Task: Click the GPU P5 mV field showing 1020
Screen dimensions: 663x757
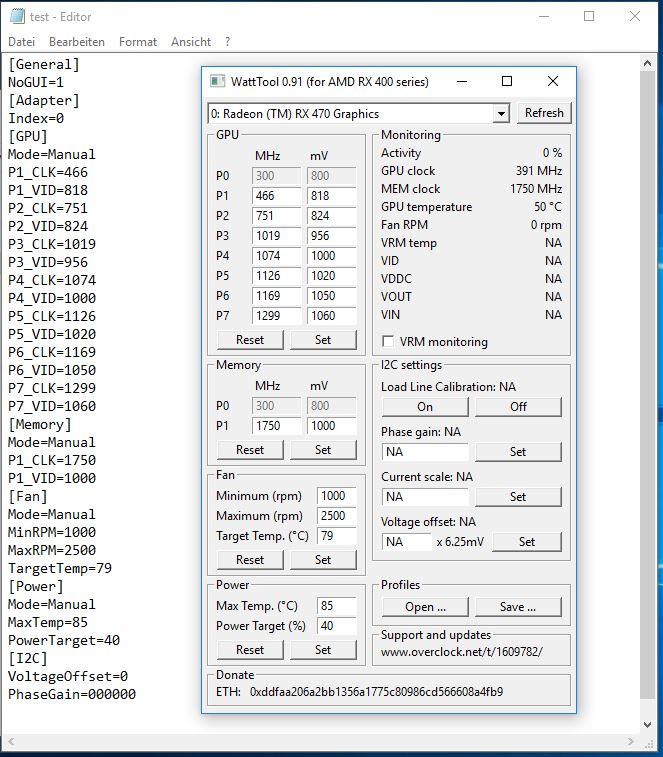Action: (x=331, y=276)
